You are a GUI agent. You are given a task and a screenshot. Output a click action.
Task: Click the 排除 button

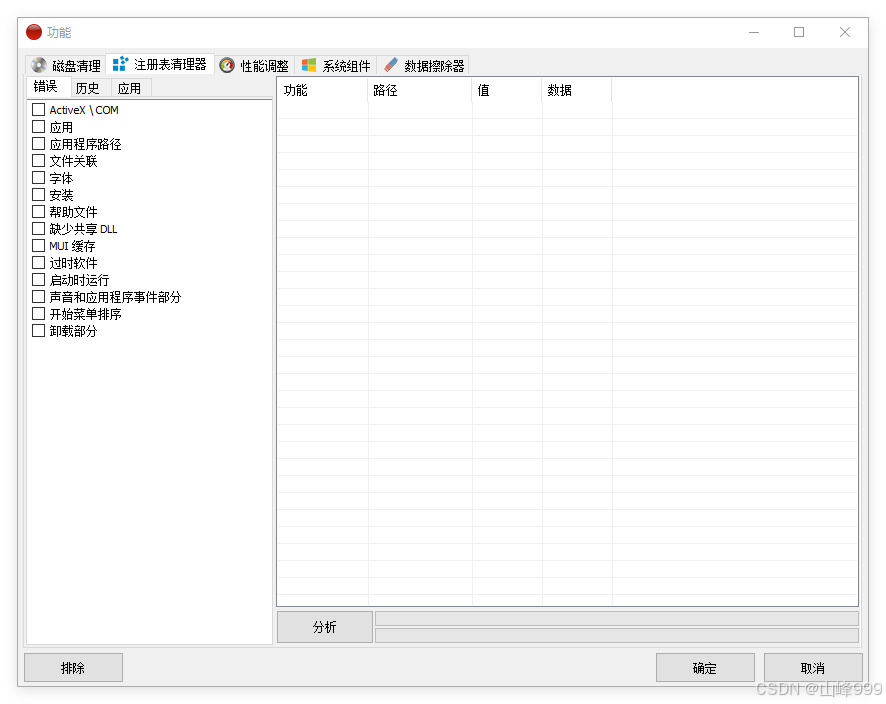[x=73, y=668]
